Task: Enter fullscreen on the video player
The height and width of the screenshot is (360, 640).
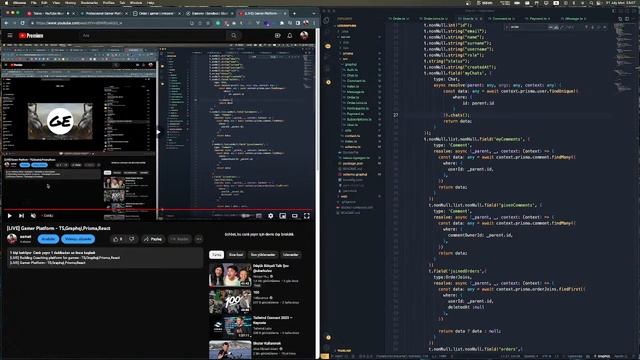Action: pyautogui.click(x=307, y=216)
